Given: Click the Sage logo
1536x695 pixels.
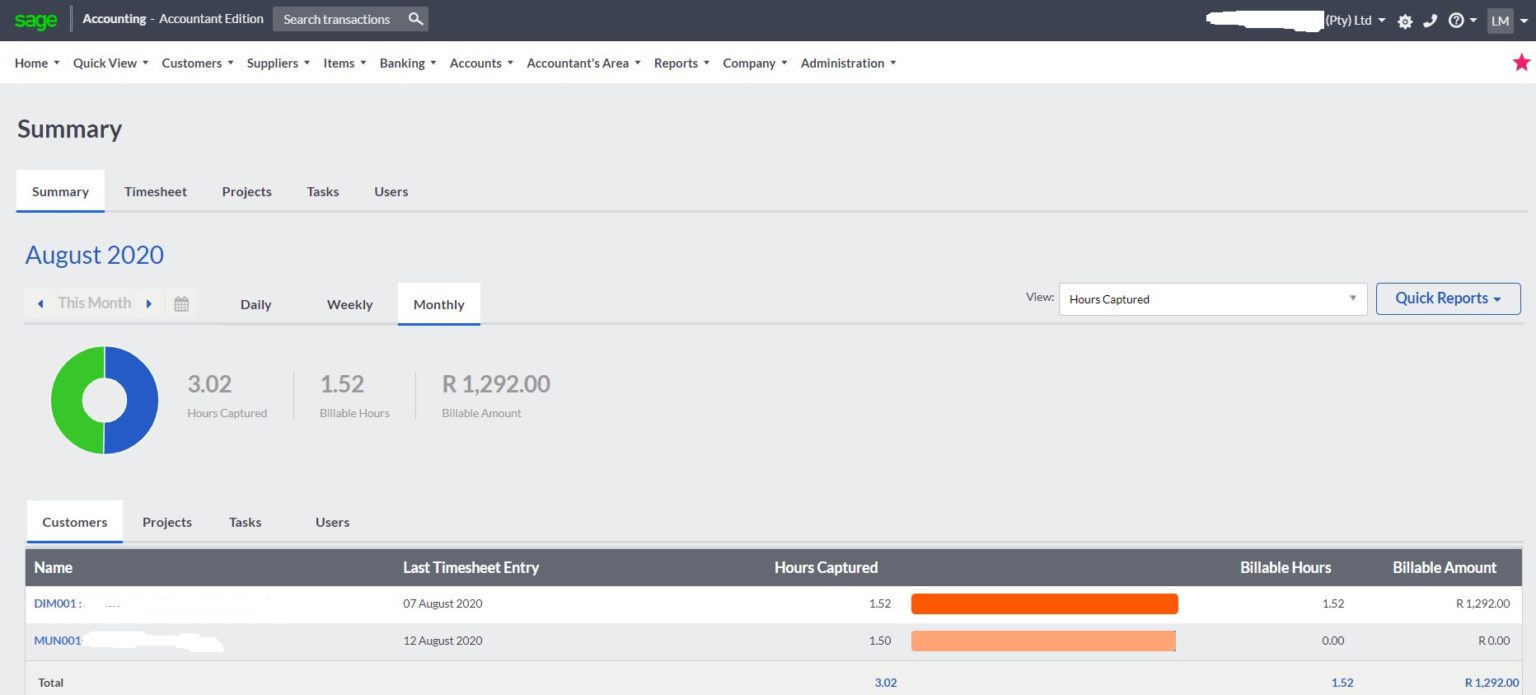Looking at the screenshot, I should (35, 19).
